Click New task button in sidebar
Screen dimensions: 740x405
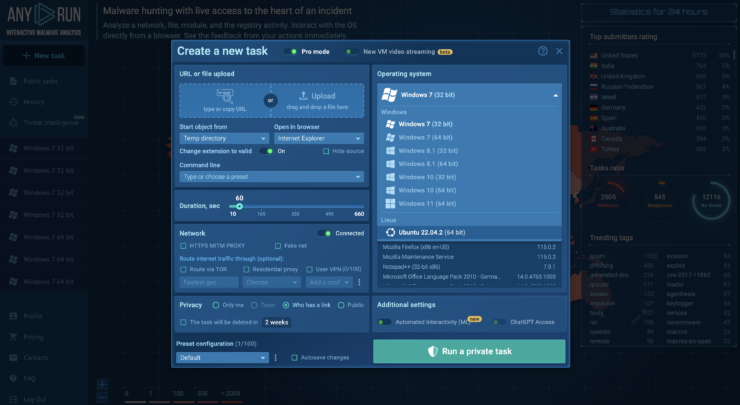click(x=44, y=56)
